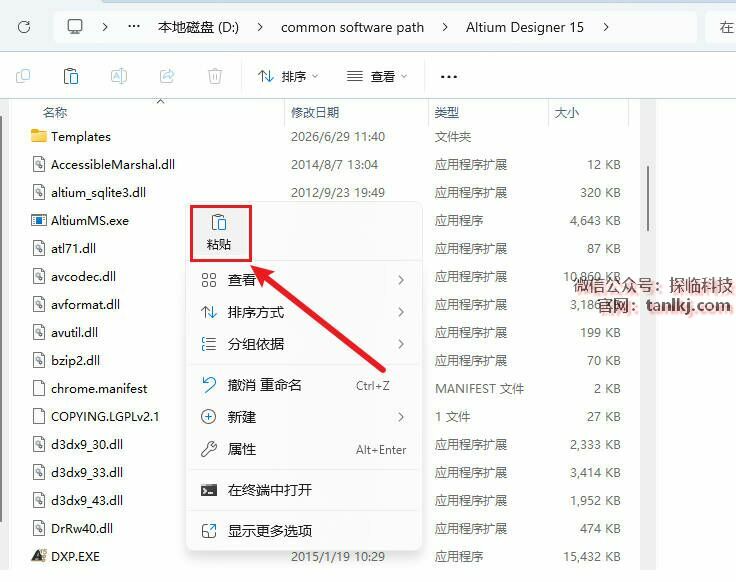Expand chevron after This PC icon

click(x=105, y=27)
